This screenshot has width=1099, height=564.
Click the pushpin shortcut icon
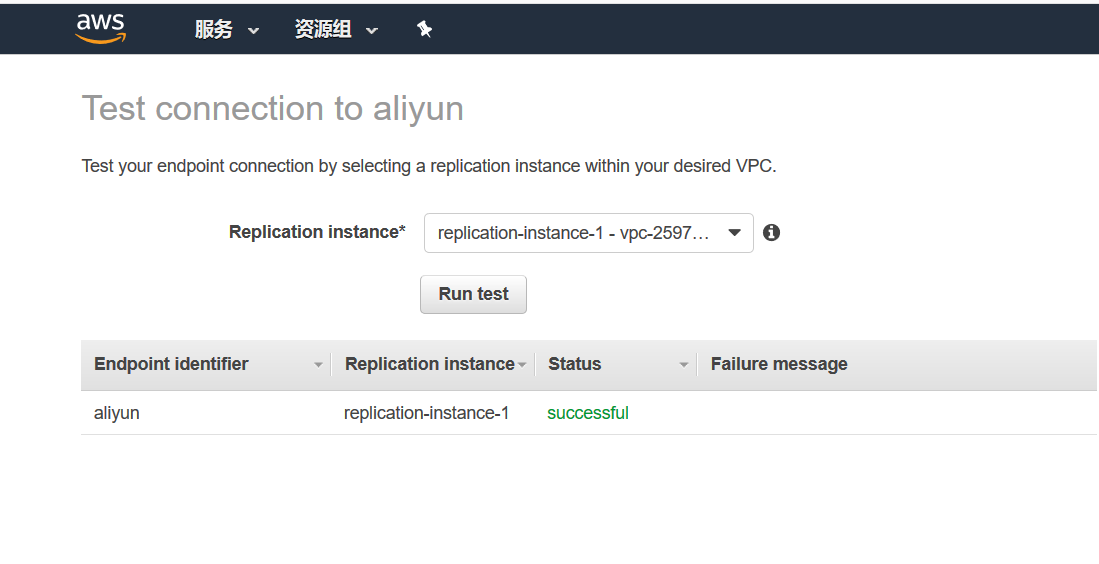click(x=424, y=29)
